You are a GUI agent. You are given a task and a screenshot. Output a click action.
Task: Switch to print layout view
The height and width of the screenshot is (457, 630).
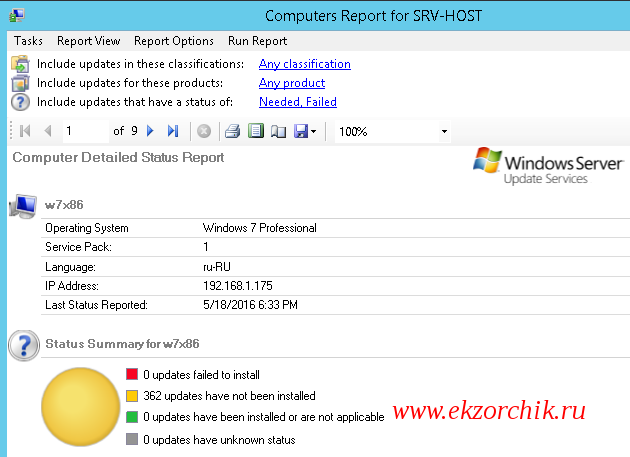coord(256,131)
